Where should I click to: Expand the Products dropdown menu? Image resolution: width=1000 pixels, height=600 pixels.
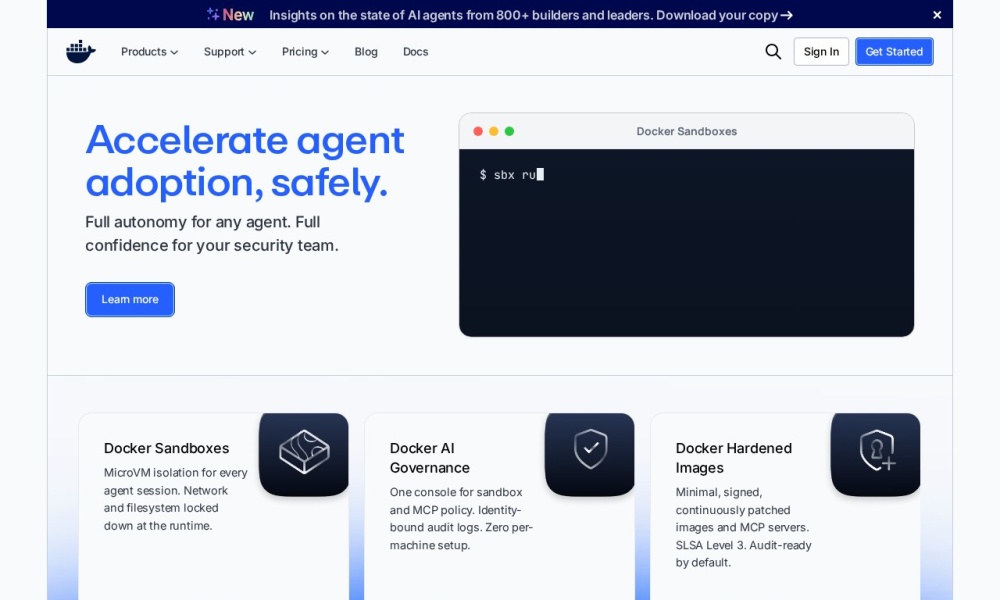(x=149, y=52)
